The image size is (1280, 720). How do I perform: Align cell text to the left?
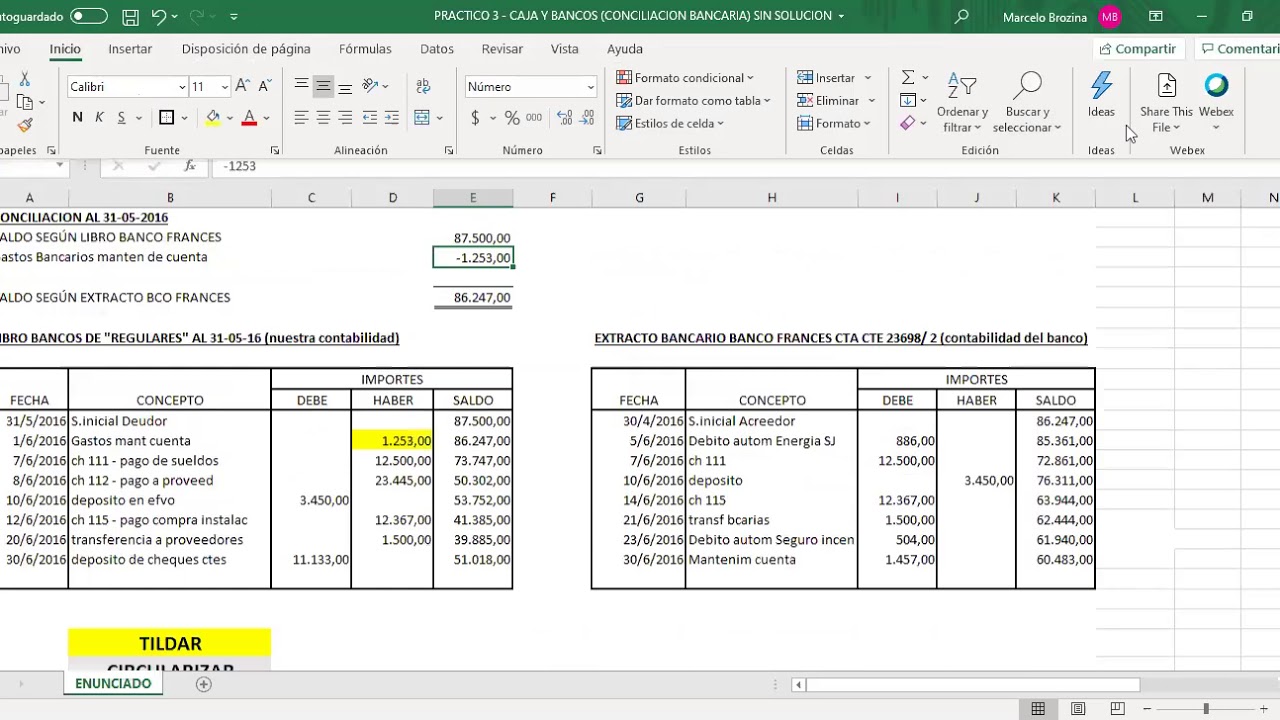(x=301, y=118)
